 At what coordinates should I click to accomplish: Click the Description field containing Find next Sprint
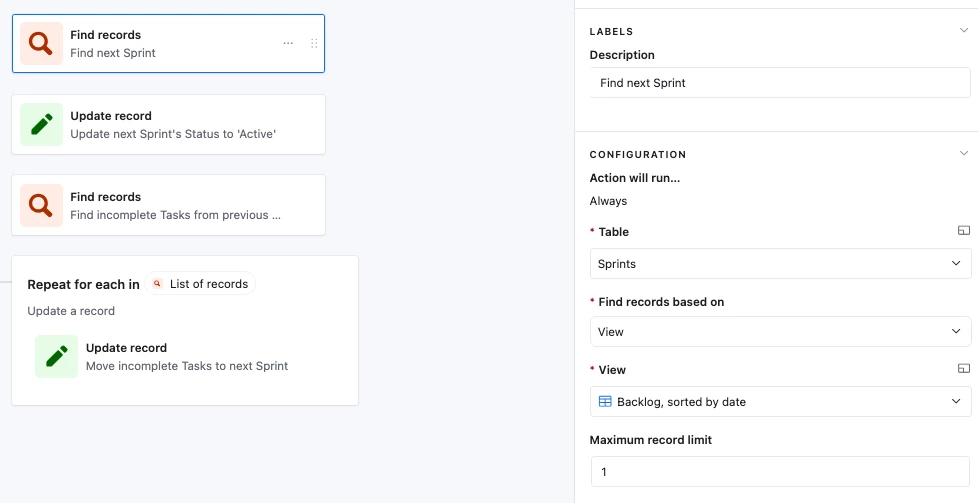coord(780,82)
